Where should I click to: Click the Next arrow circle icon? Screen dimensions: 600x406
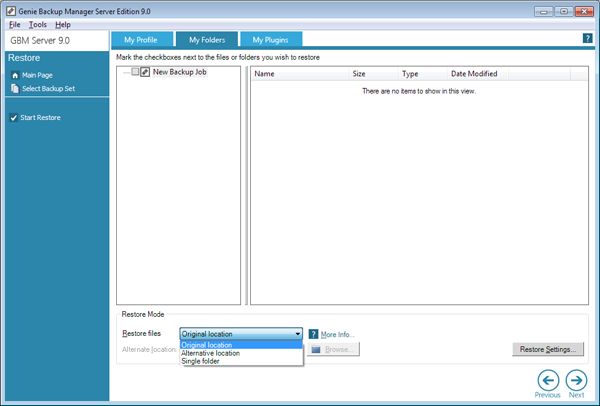(576, 380)
